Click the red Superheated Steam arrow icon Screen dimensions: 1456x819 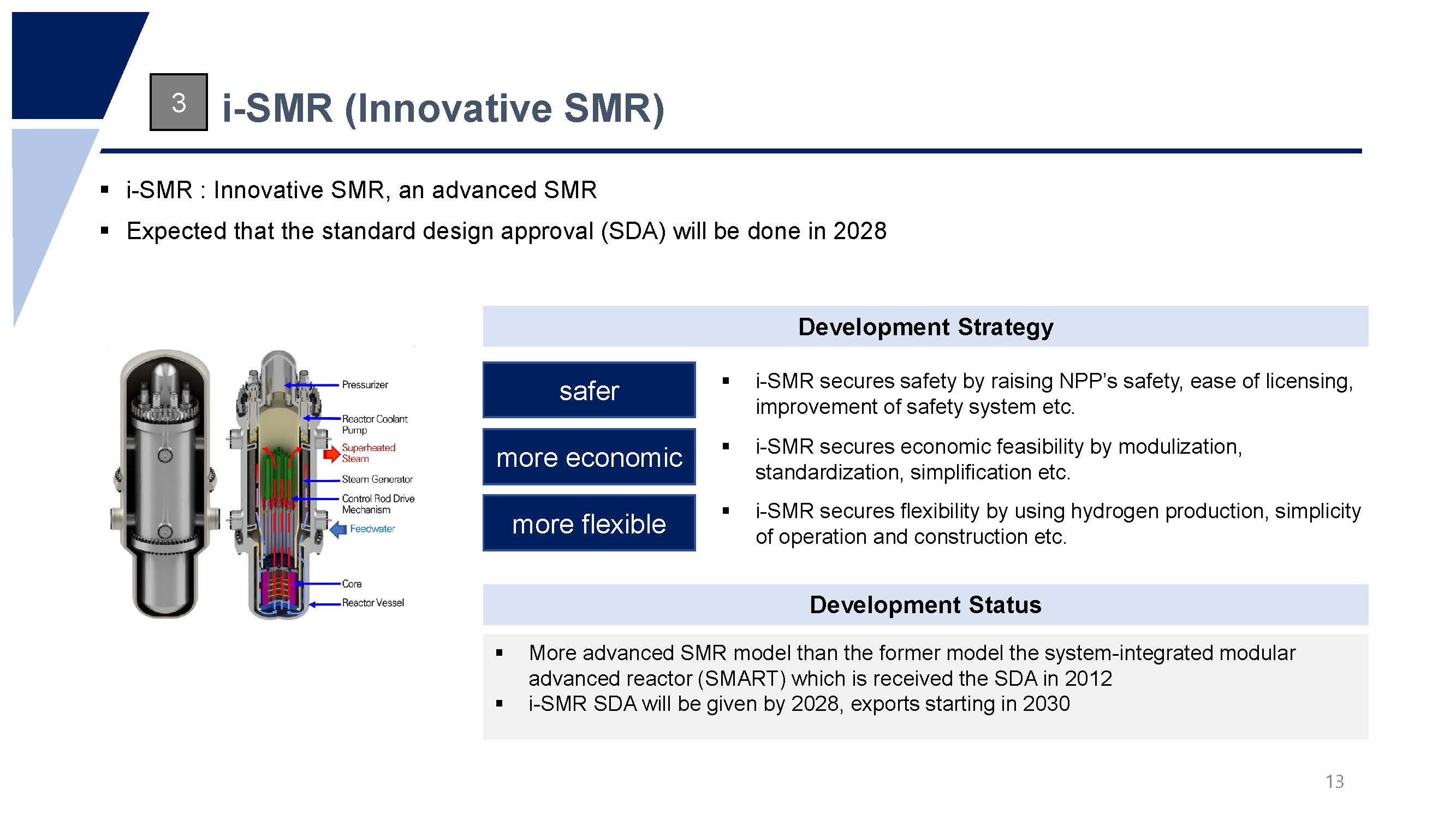click(x=331, y=454)
